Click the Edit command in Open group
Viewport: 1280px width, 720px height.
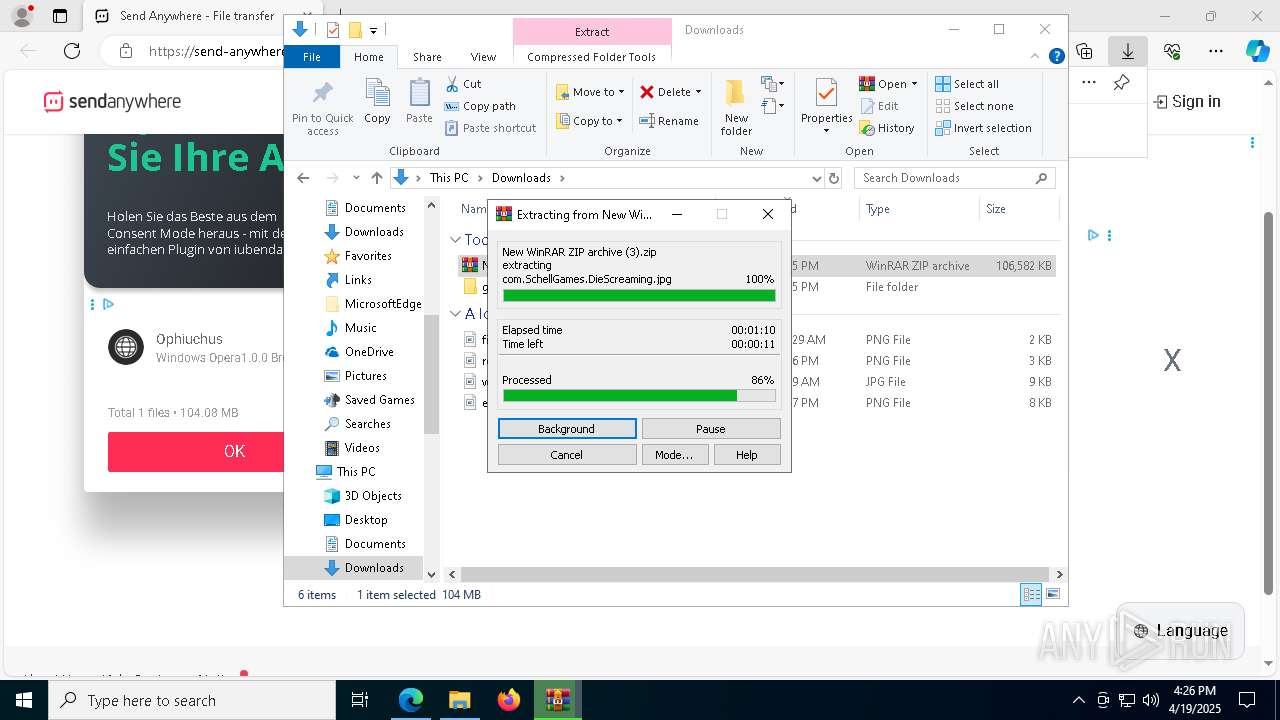[879, 106]
